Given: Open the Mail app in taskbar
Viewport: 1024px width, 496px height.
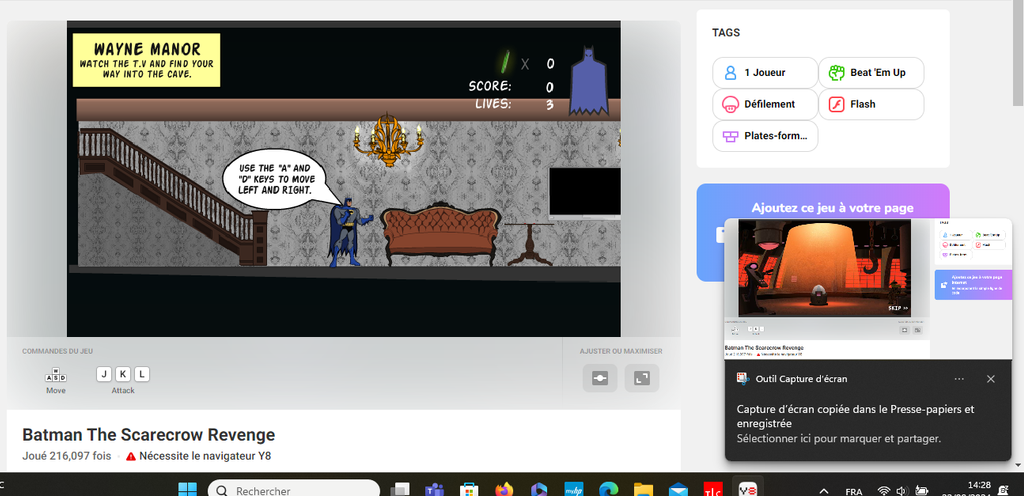Looking at the screenshot, I should tap(678, 490).
